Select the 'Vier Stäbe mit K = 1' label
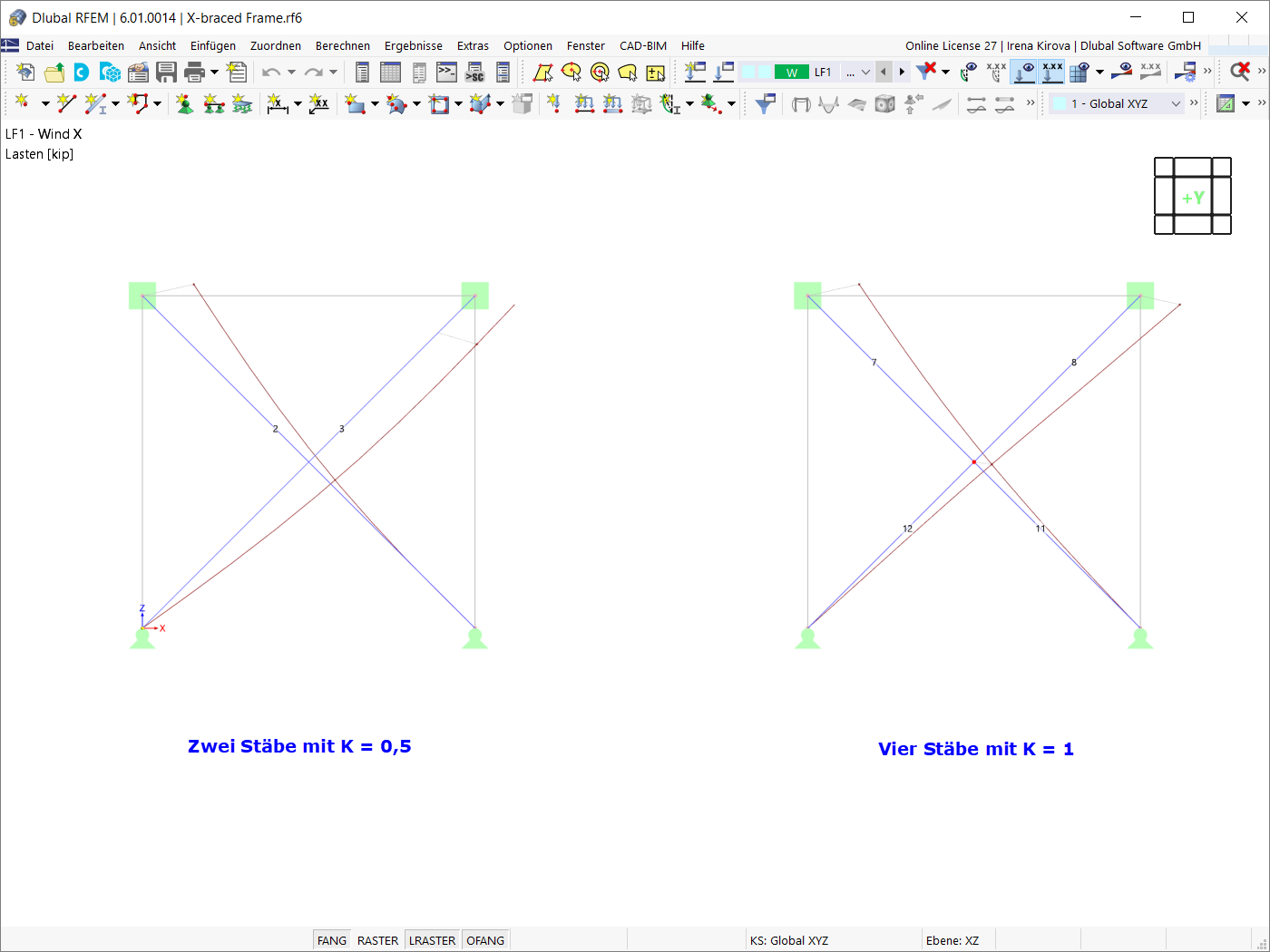 (976, 749)
